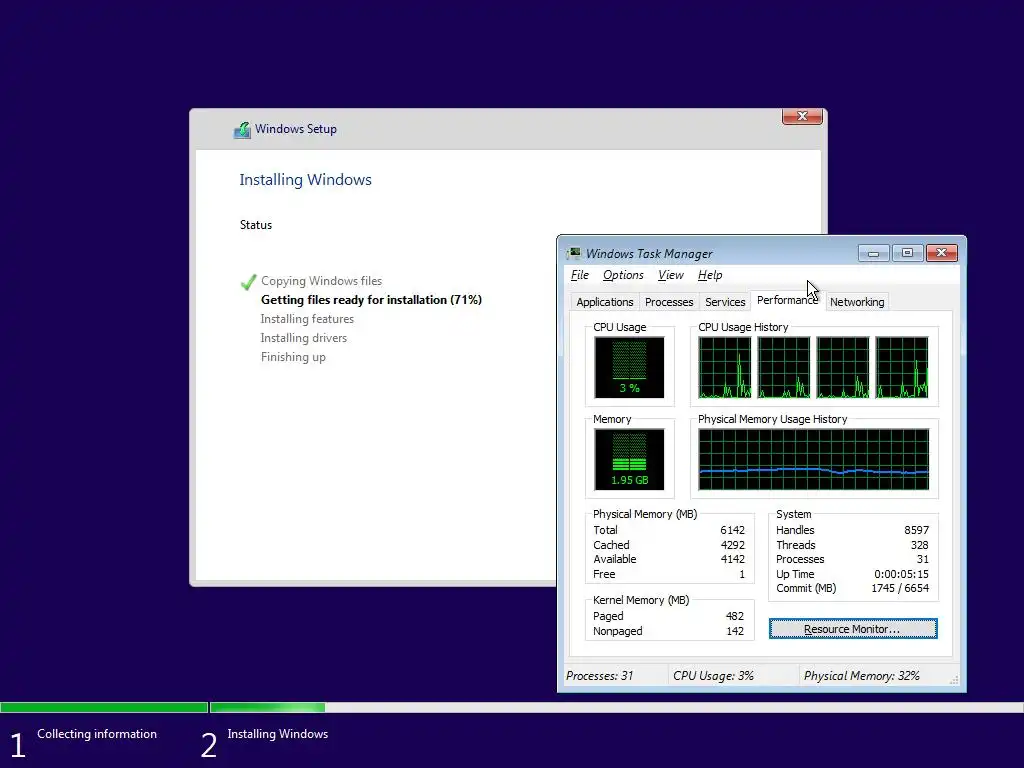Click the CPU Usage gauge showing 3 %
The image size is (1024, 768).
(629, 368)
